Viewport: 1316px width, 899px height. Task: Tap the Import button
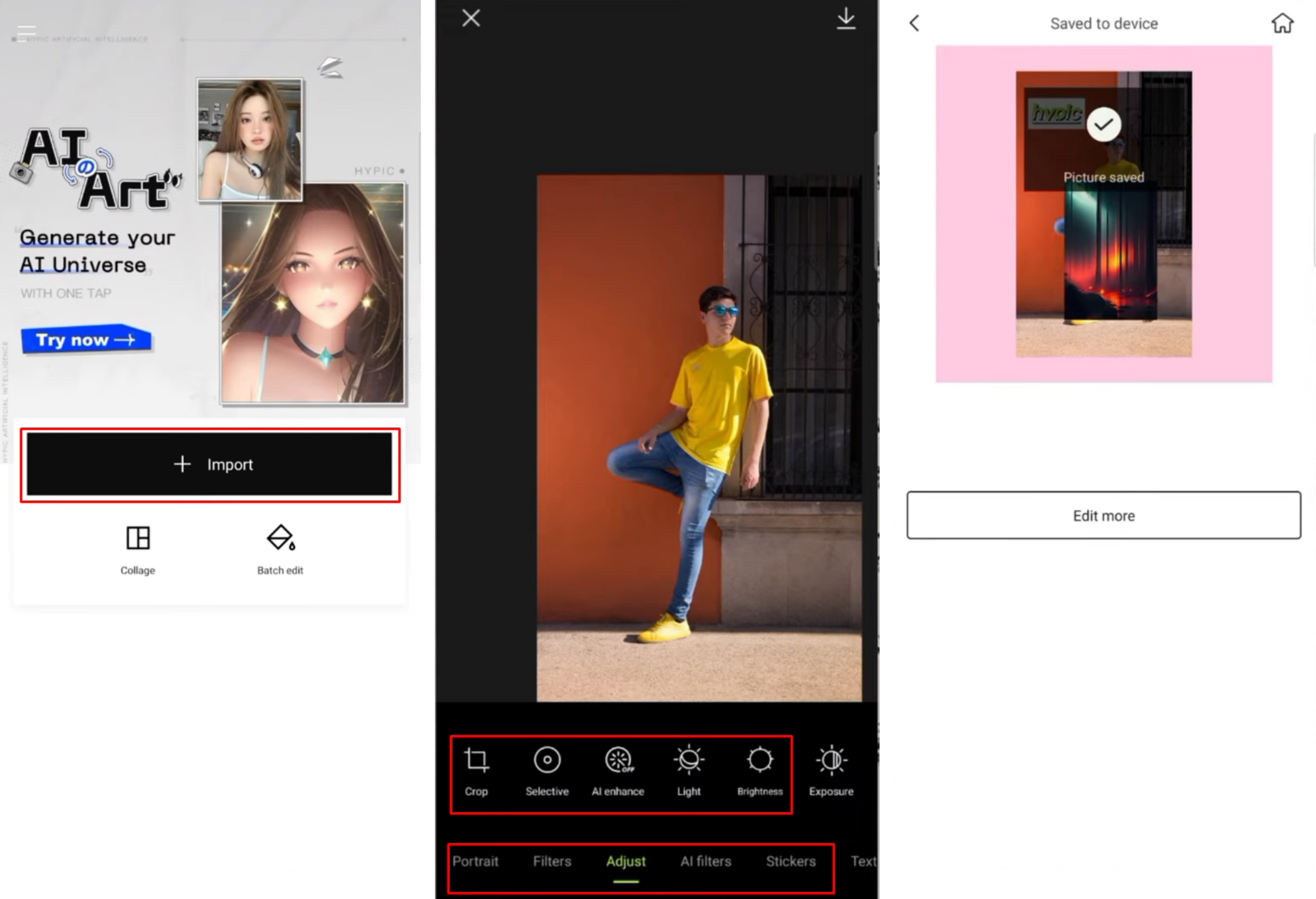tap(209, 464)
